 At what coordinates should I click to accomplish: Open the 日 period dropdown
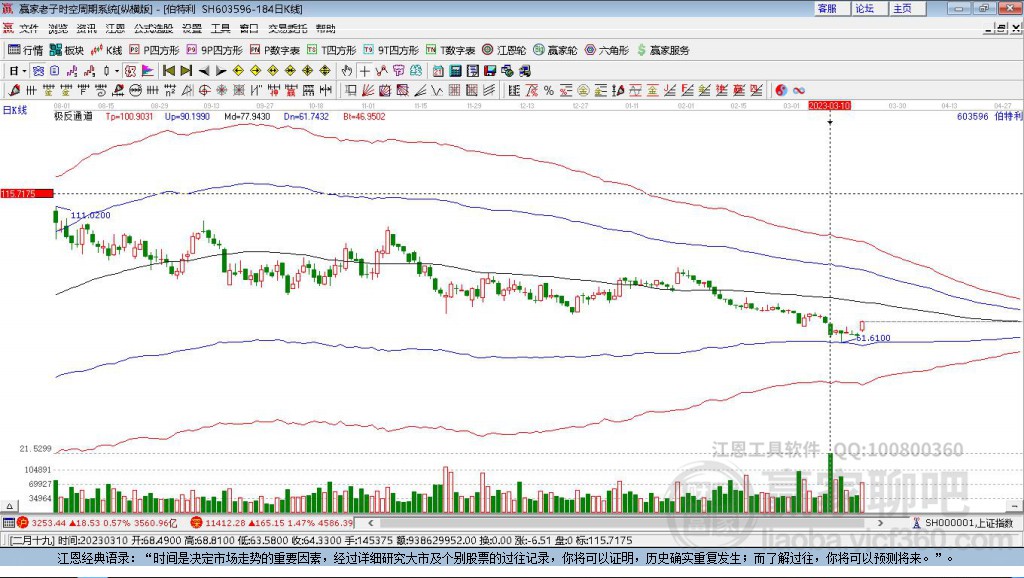point(17,71)
